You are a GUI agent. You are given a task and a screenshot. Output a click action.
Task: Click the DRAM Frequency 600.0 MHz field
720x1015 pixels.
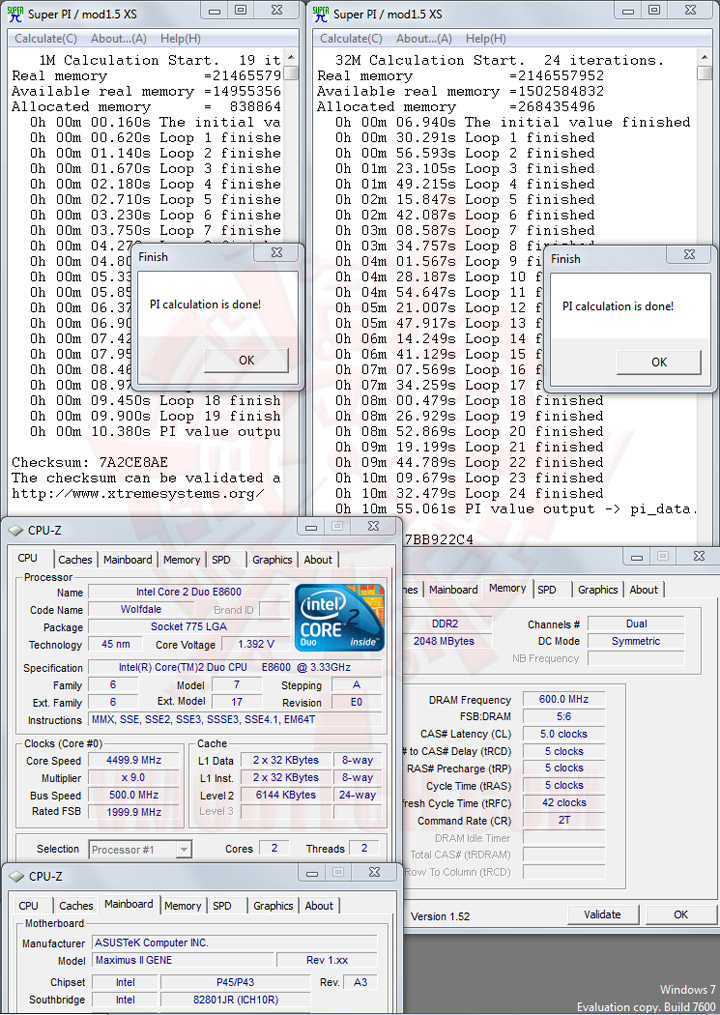pos(563,699)
